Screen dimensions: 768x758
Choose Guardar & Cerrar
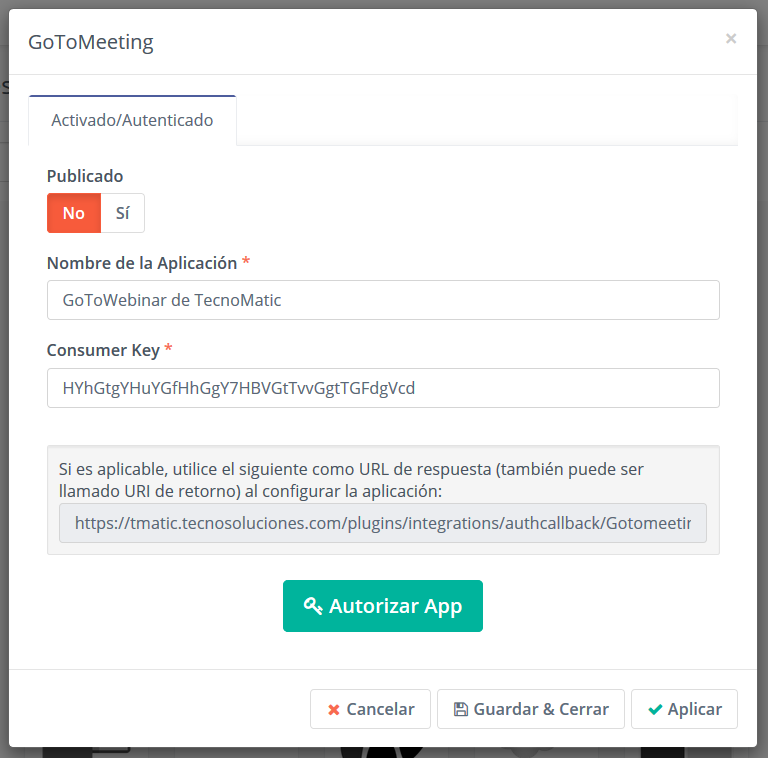[x=531, y=709]
